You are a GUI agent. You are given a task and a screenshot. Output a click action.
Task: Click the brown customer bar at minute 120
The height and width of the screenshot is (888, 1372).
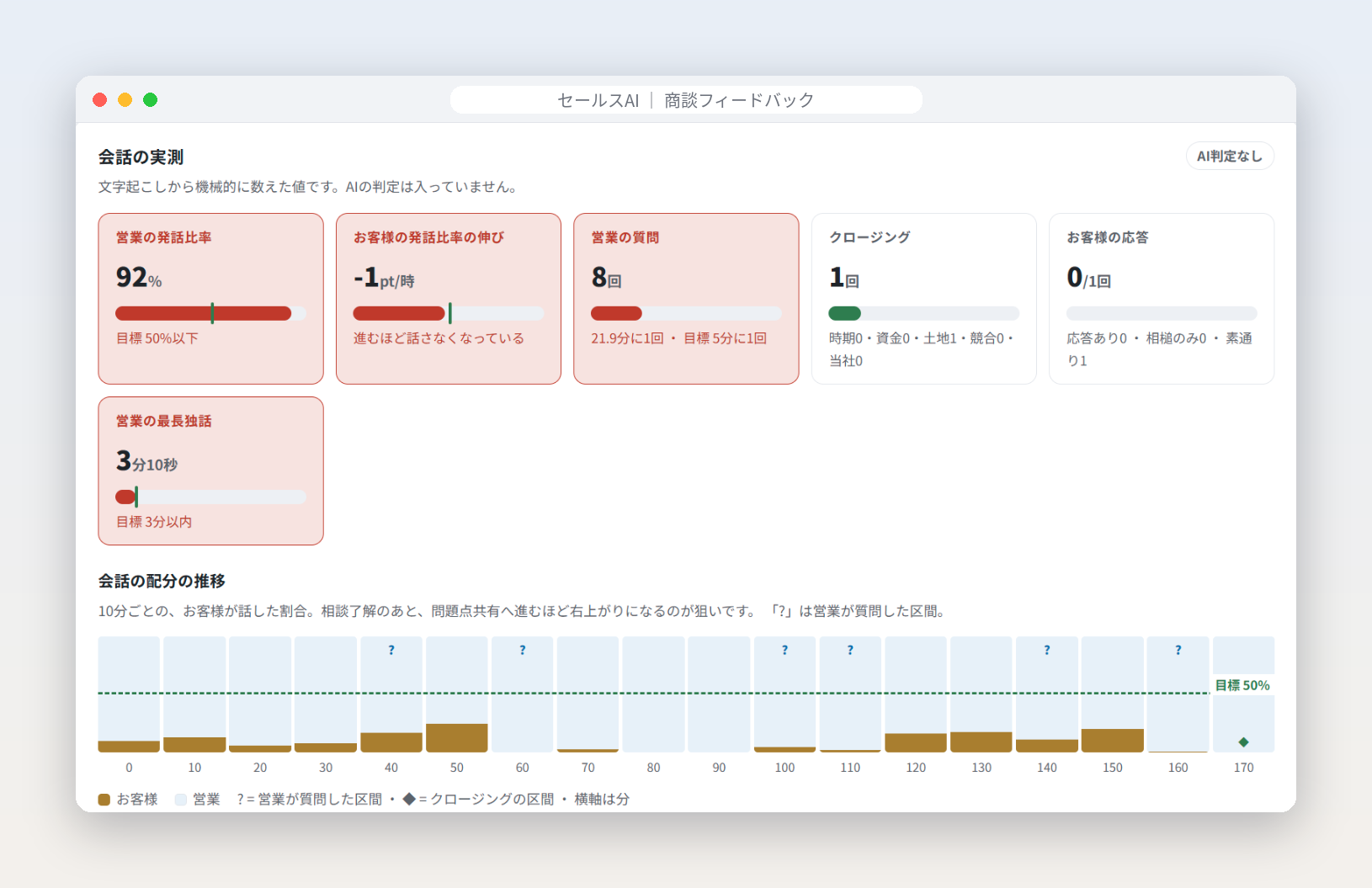tap(916, 743)
